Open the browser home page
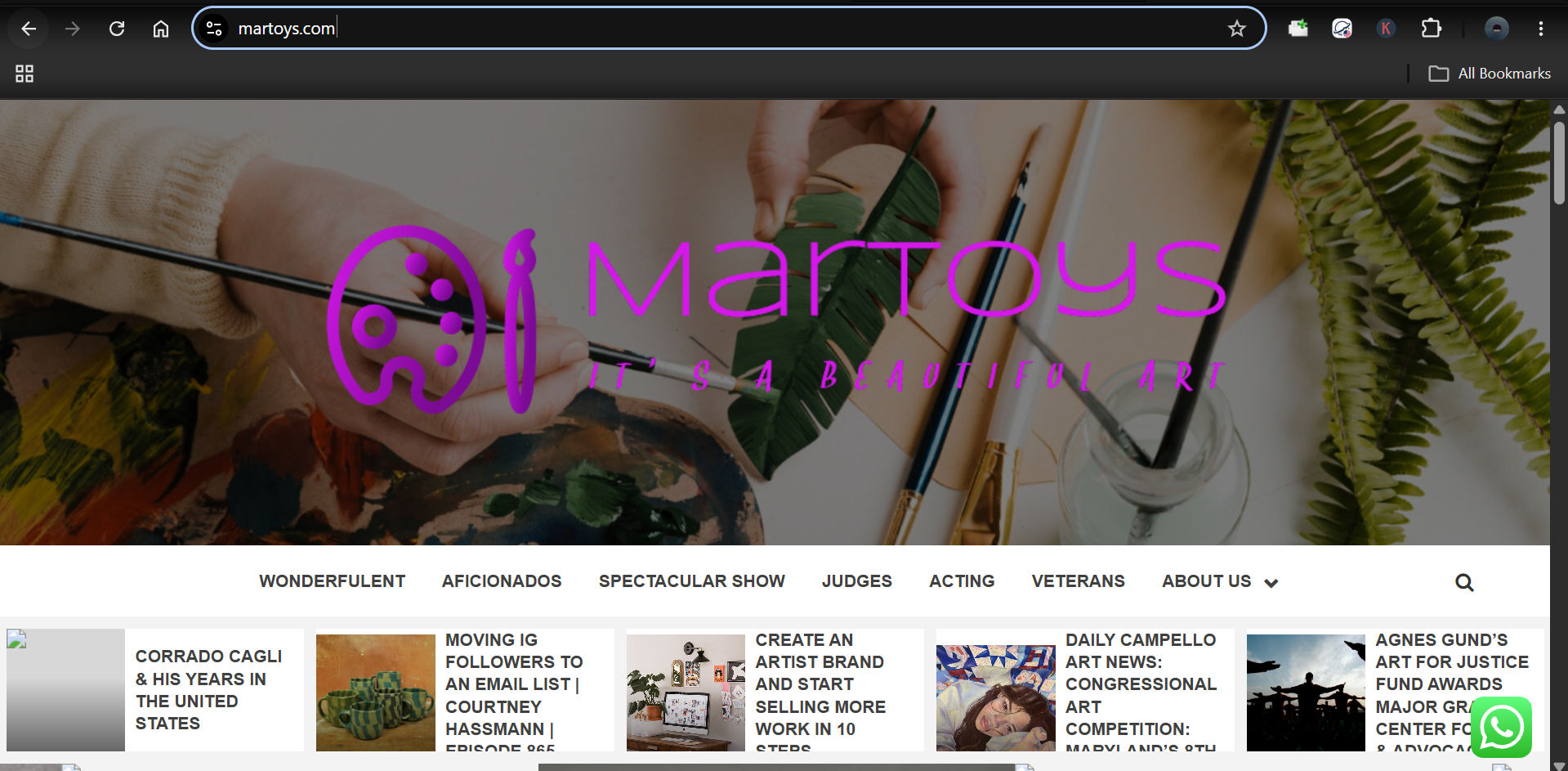Image resolution: width=1568 pixels, height=771 pixels. [161, 29]
